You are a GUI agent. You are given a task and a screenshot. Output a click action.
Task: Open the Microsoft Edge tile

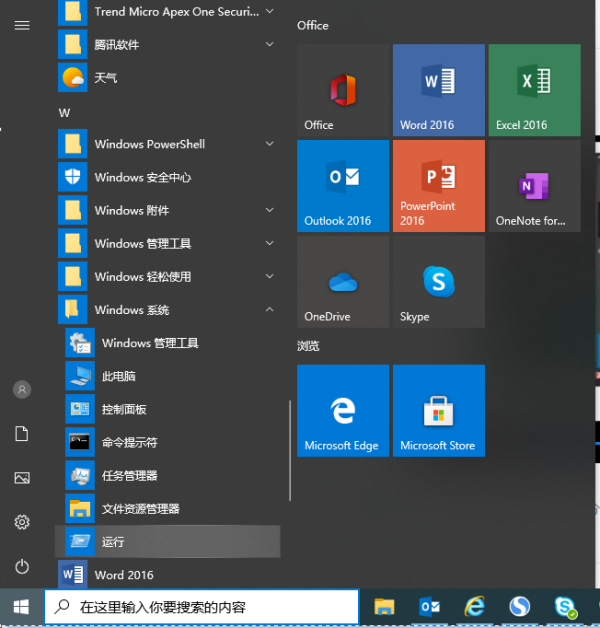pyautogui.click(x=343, y=411)
